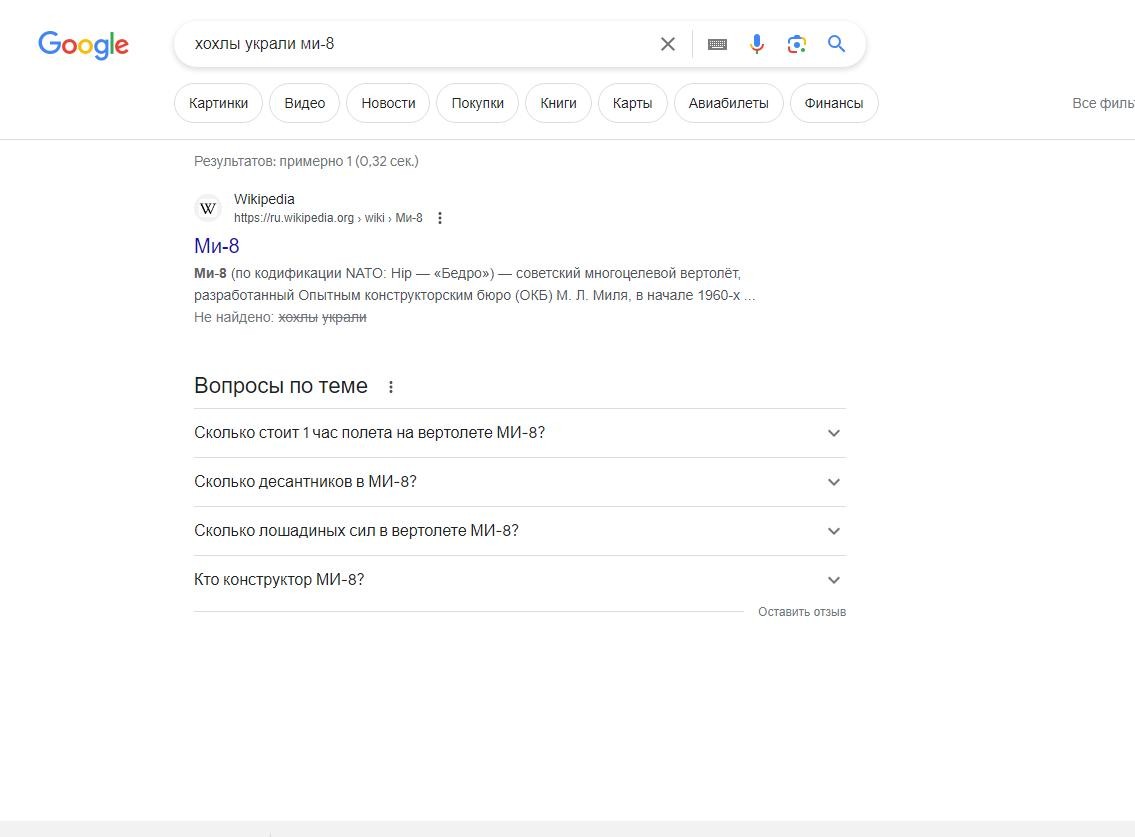
Task: Click Оставить отзыв feedback link
Action: click(x=802, y=612)
